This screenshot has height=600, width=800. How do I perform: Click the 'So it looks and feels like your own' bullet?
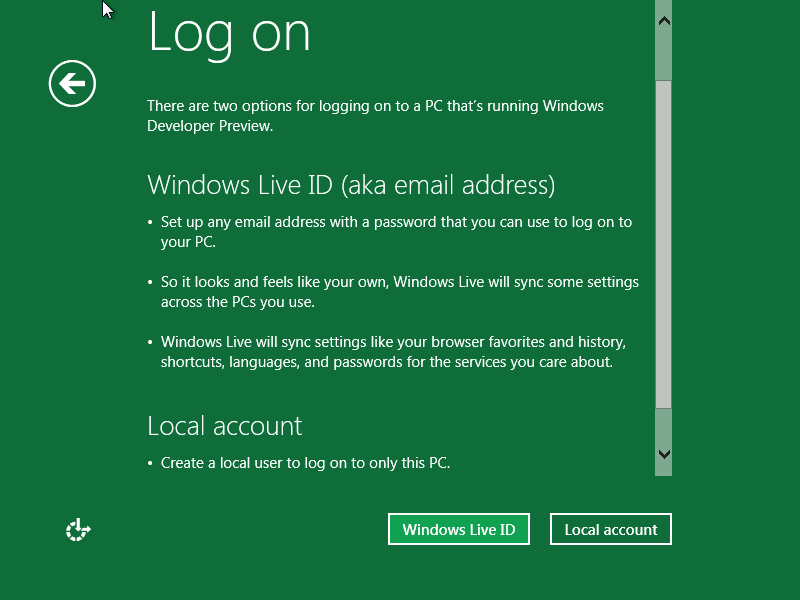399,292
